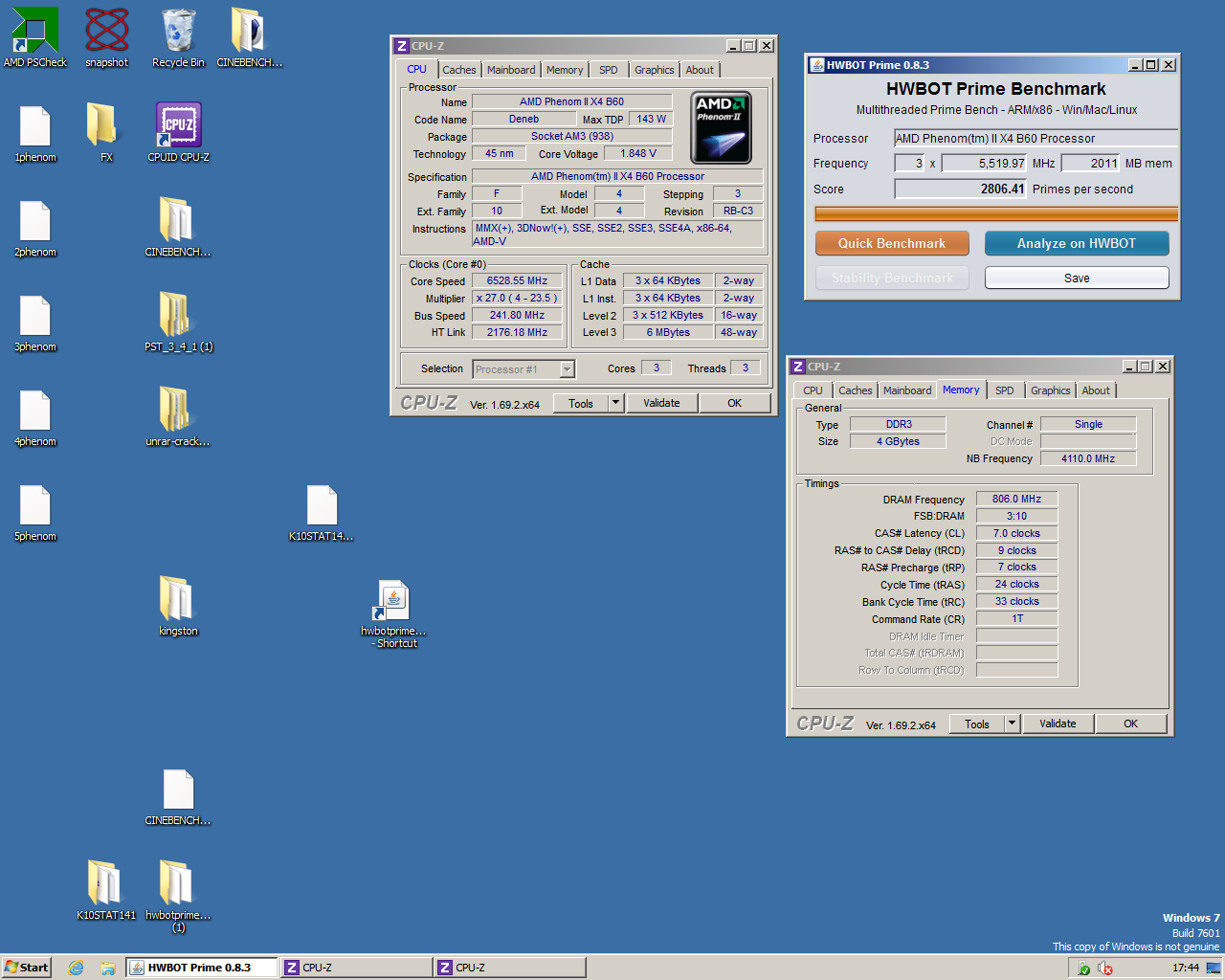Open the CINEBENCH zip folder beside 2phenom

pyautogui.click(x=178, y=228)
